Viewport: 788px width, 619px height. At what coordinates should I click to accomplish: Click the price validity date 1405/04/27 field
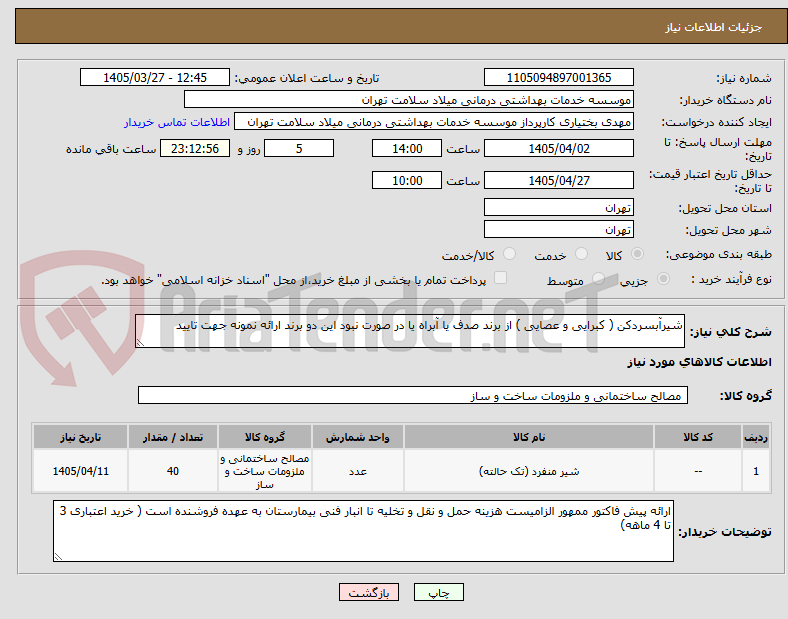tap(559, 180)
